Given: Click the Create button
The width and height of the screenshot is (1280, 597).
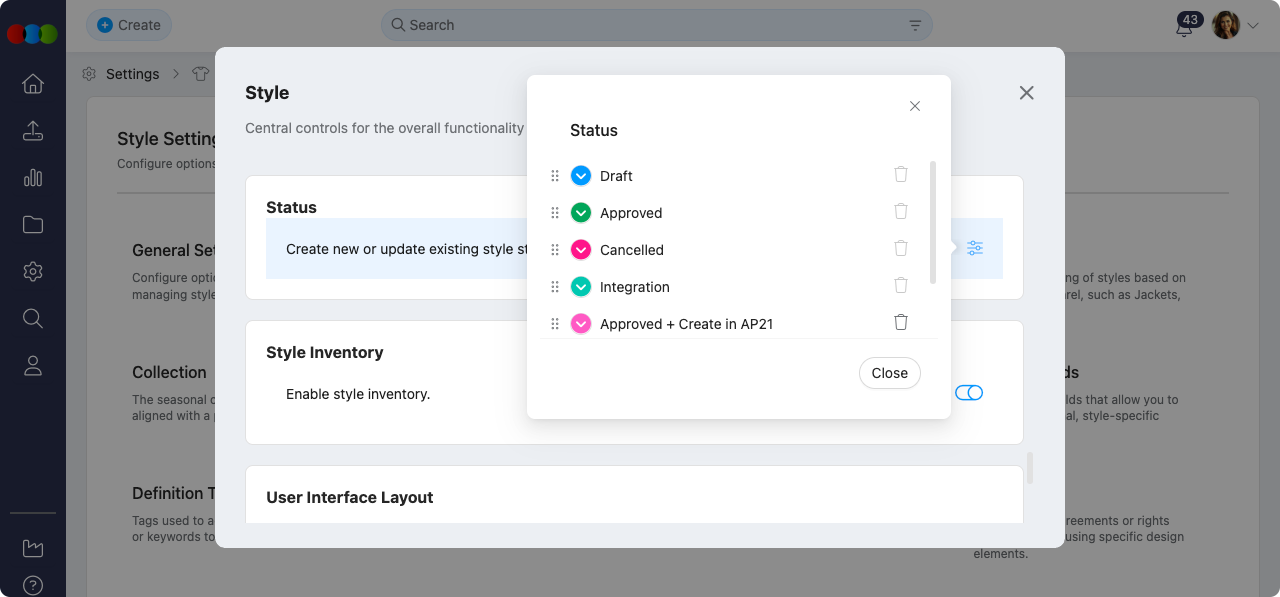Looking at the screenshot, I should coord(129,25).
